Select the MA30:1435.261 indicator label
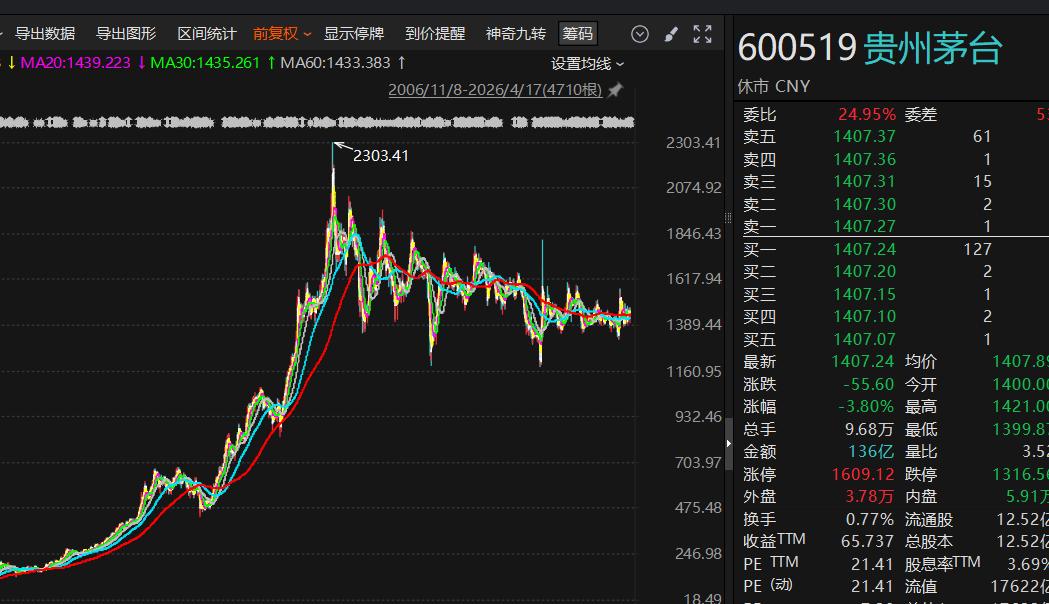The width and height of the screenshot is (1049, 604). (205, 63)
